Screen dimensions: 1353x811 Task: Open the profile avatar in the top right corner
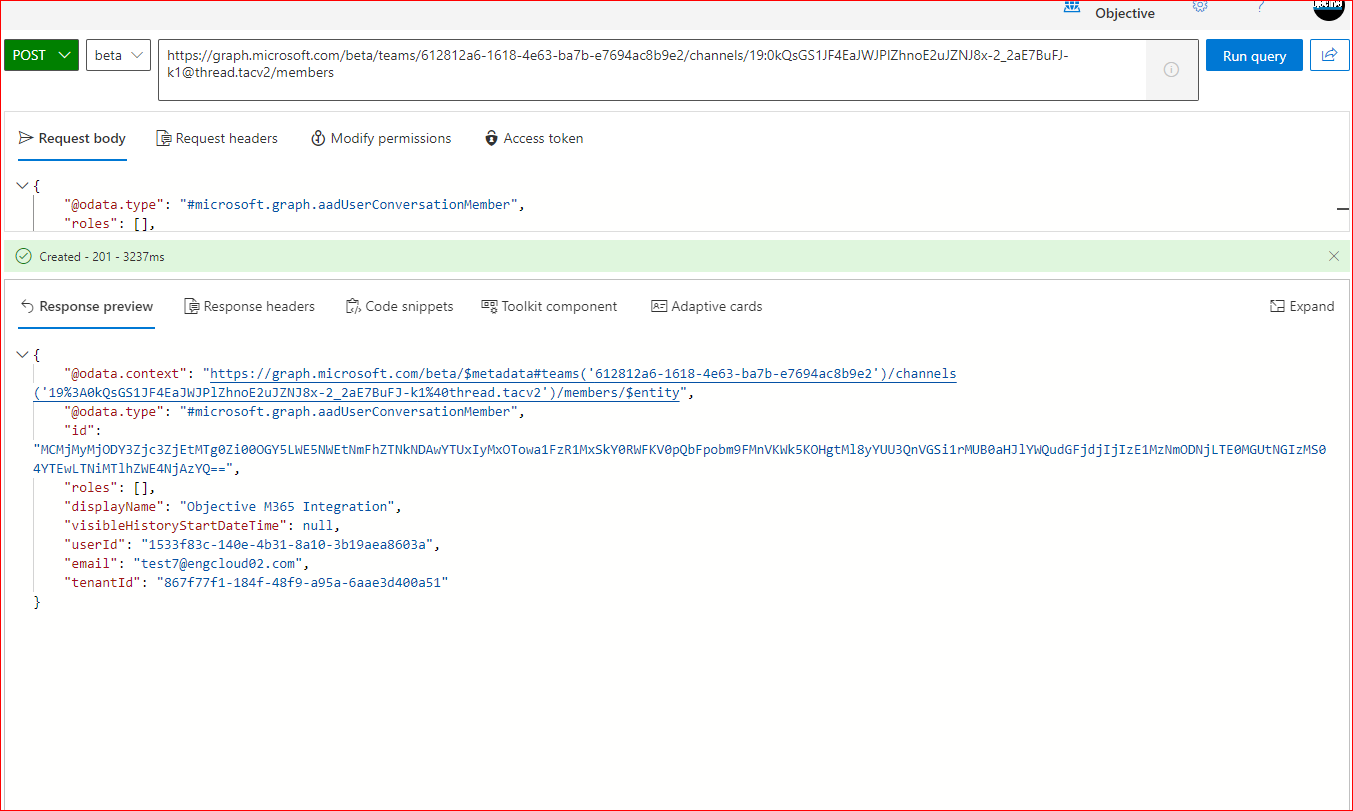tap(1328, 11)
